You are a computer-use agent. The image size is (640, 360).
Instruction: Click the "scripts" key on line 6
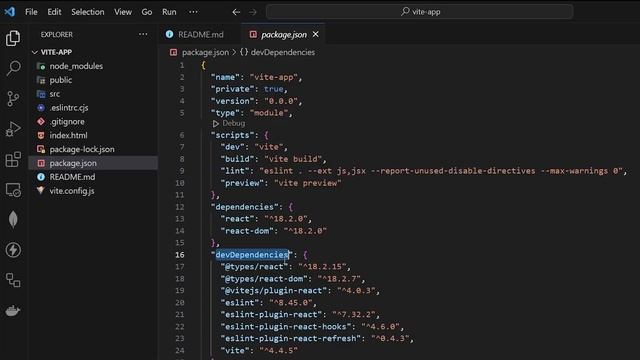[x=232, y=135]
